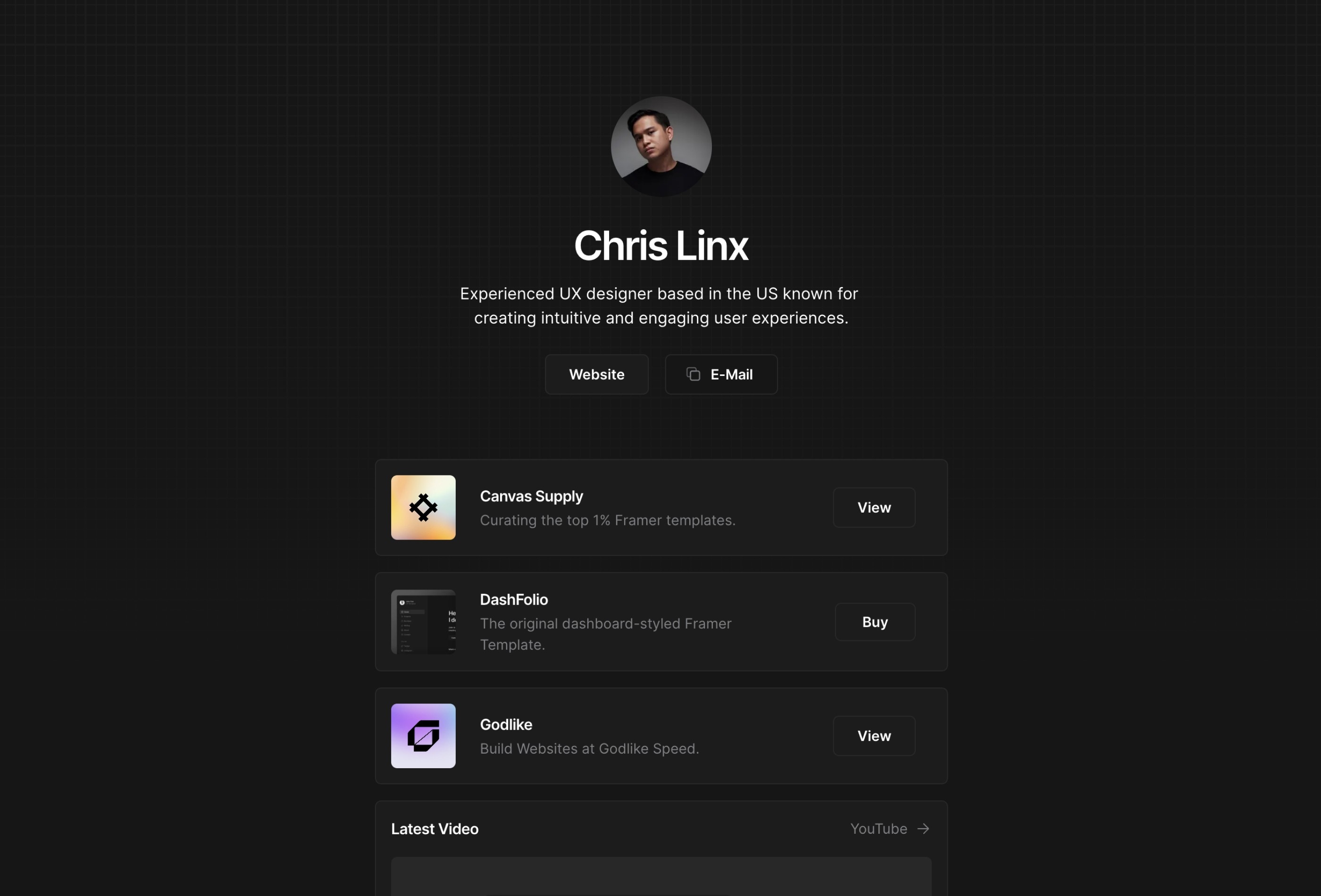Click the Website button

click(x=596, y=373)
